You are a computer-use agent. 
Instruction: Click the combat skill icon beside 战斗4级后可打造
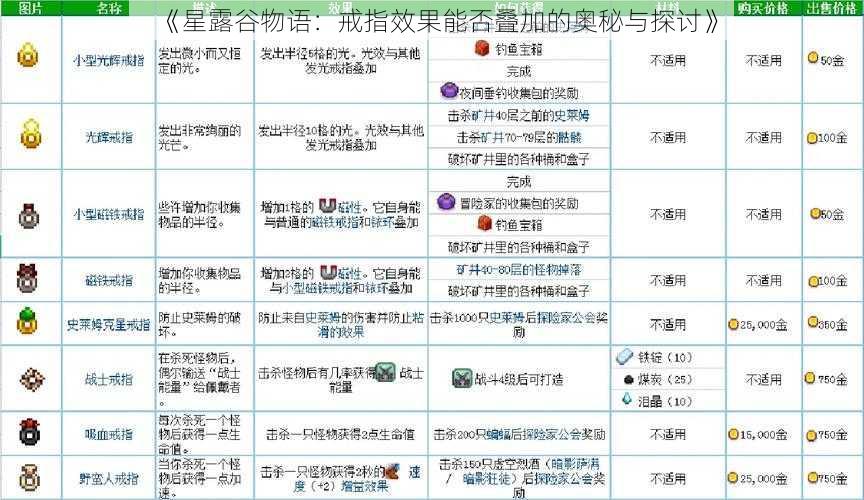click(x=462, y=378)
